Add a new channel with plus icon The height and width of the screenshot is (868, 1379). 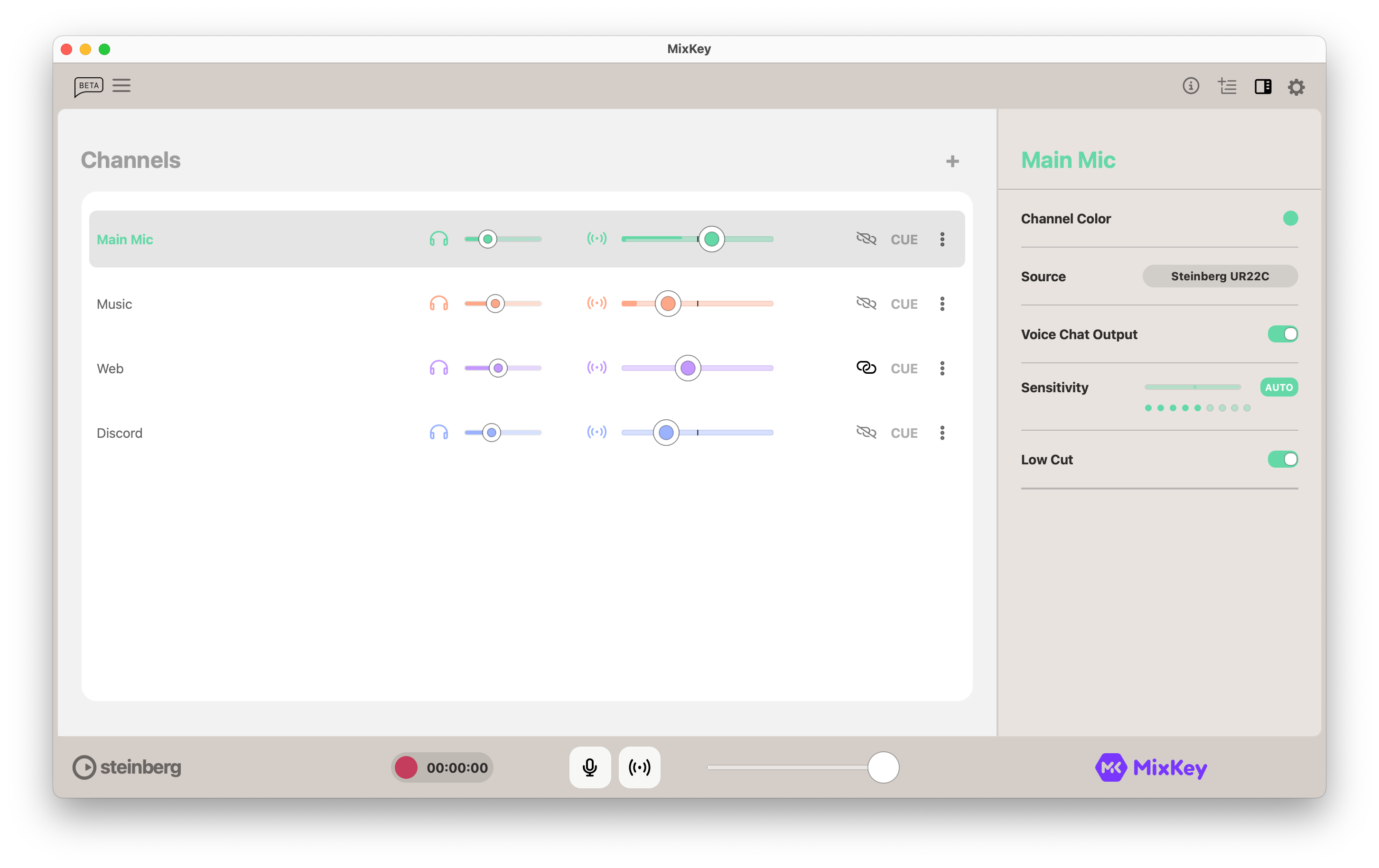(x=952, y=161)
